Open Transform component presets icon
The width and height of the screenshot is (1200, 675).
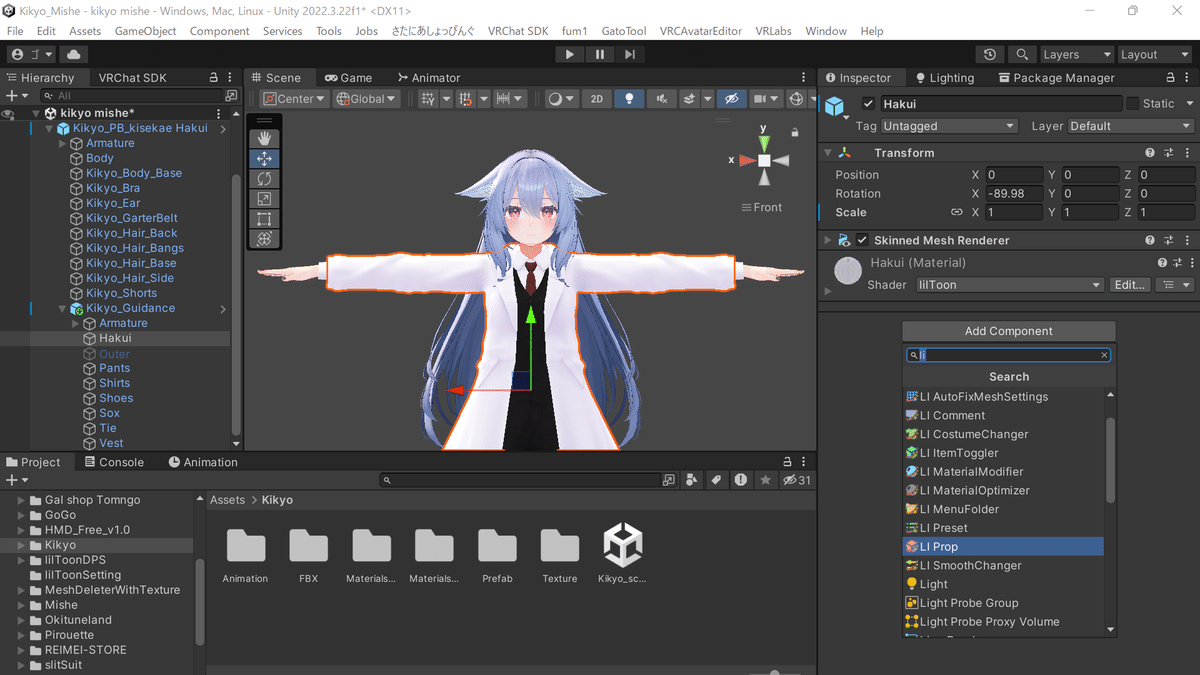click(1167, 153)
